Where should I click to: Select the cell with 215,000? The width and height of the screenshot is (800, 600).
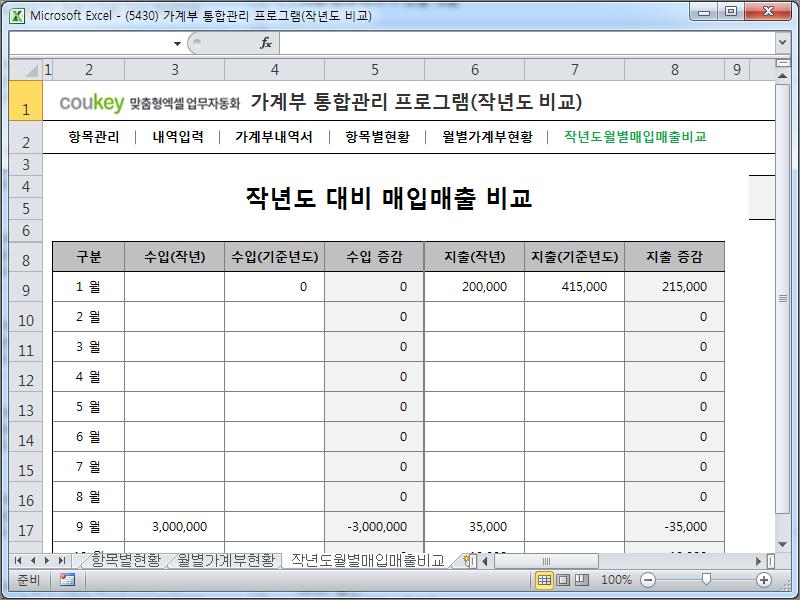674,287
